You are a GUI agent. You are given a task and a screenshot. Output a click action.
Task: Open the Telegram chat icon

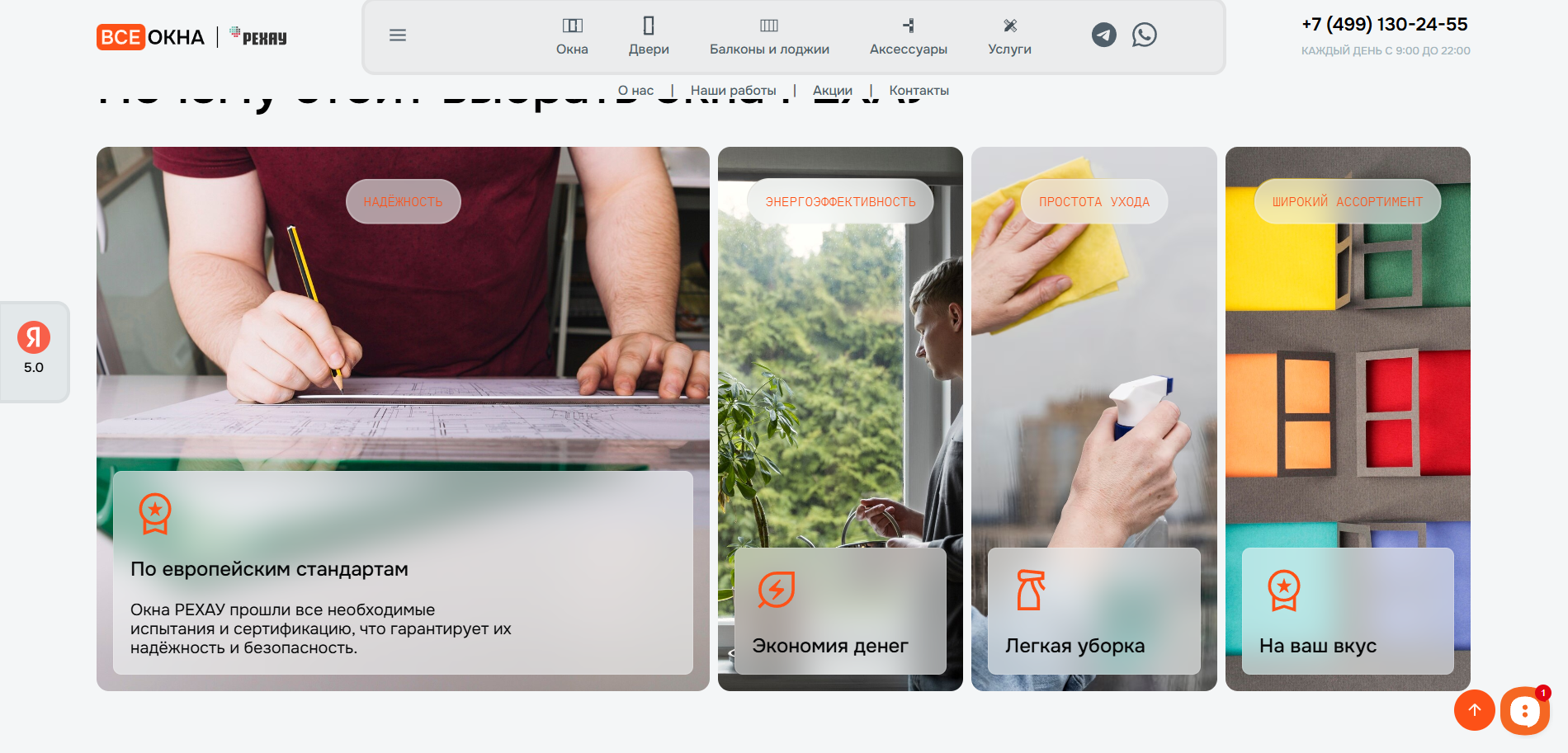tap(1104, 35)
